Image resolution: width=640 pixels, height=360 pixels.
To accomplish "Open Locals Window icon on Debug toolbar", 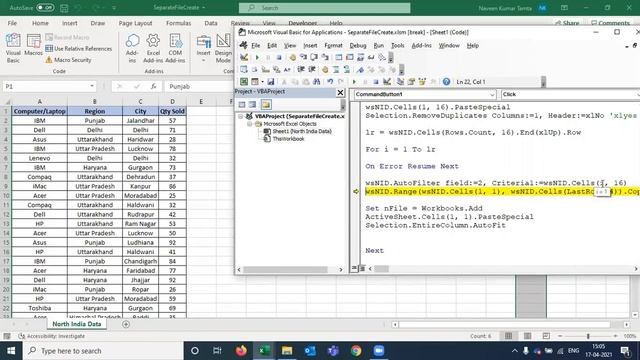I will (x=339, y=57).
